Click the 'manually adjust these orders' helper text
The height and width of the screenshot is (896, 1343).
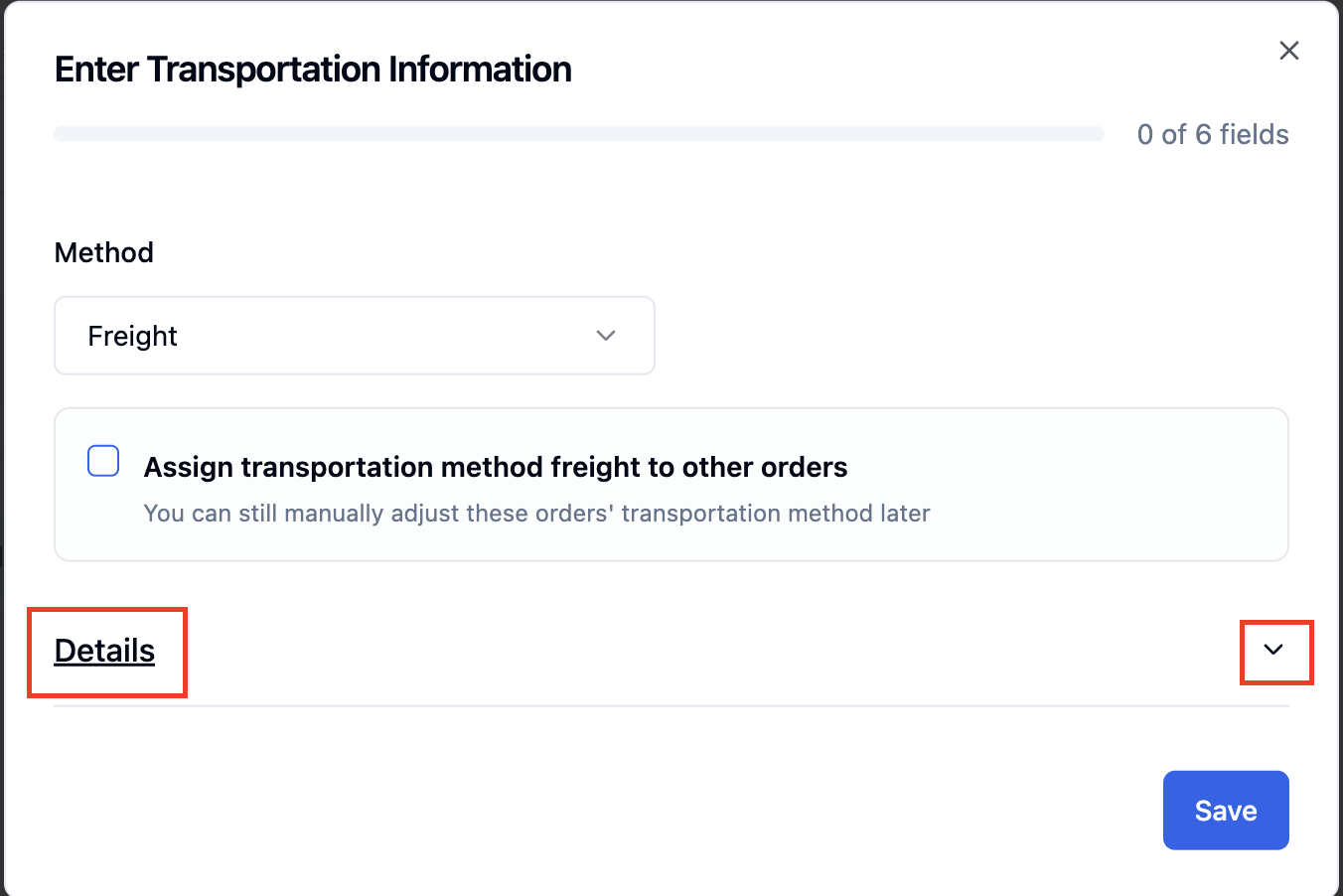click(536, 514)
